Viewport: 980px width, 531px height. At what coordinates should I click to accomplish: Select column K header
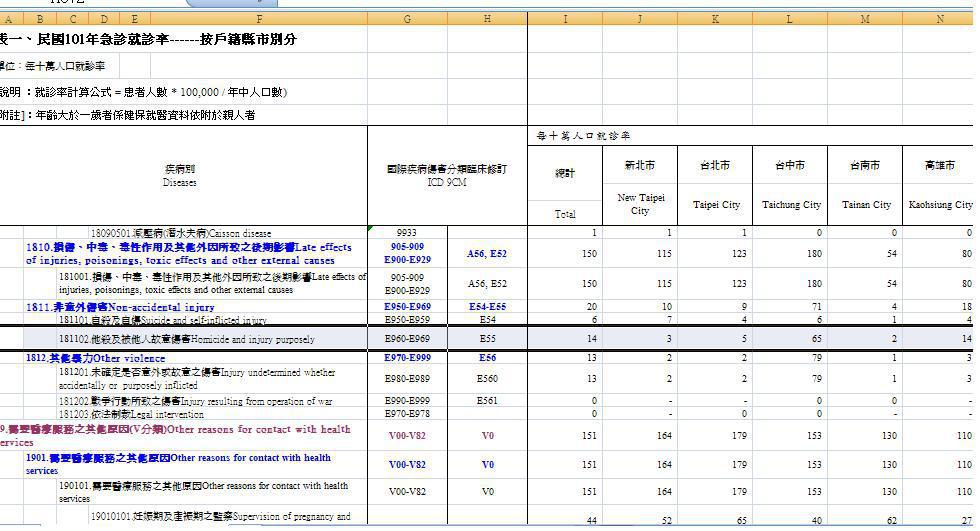[x=715, y=19]
